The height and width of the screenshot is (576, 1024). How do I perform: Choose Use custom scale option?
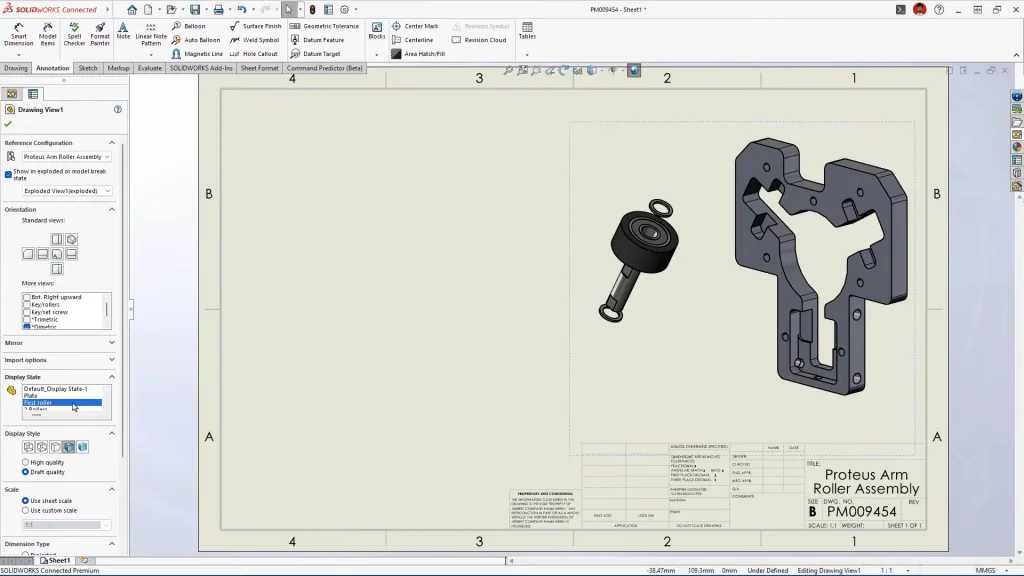click(x=25, y=510)
